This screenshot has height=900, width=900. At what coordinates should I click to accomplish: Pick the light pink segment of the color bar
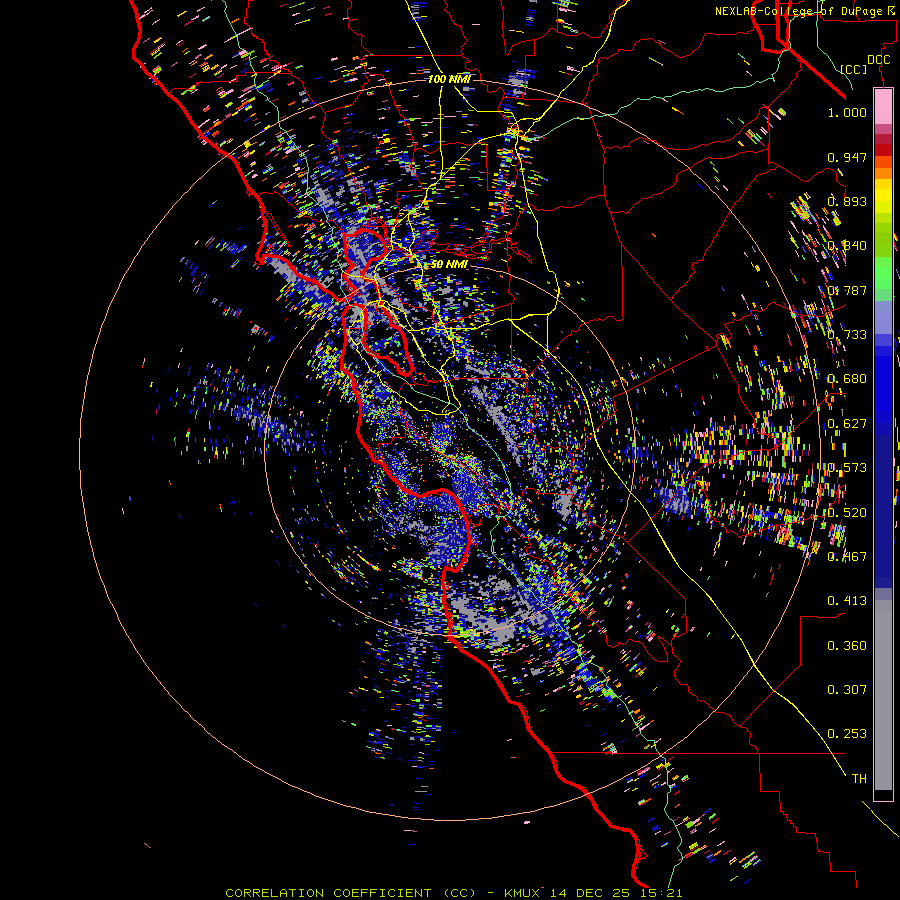pyautogui.click(x=883, y=107)
